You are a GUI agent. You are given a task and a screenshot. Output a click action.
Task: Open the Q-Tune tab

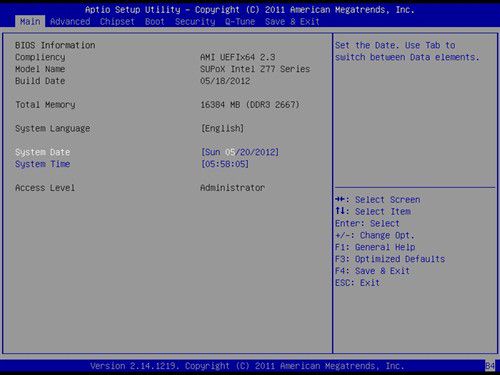(240, 22)
